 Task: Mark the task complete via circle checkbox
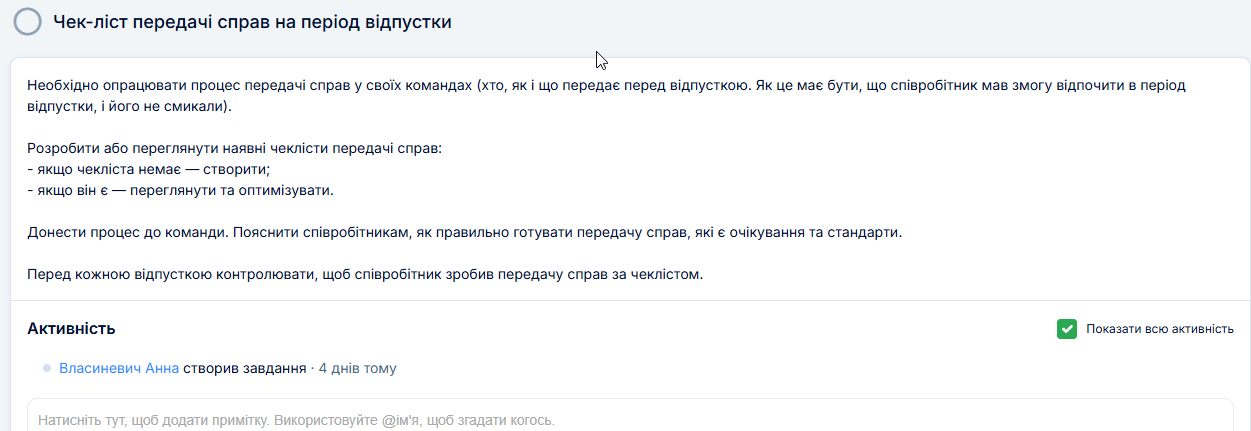(x=28, y=22)
